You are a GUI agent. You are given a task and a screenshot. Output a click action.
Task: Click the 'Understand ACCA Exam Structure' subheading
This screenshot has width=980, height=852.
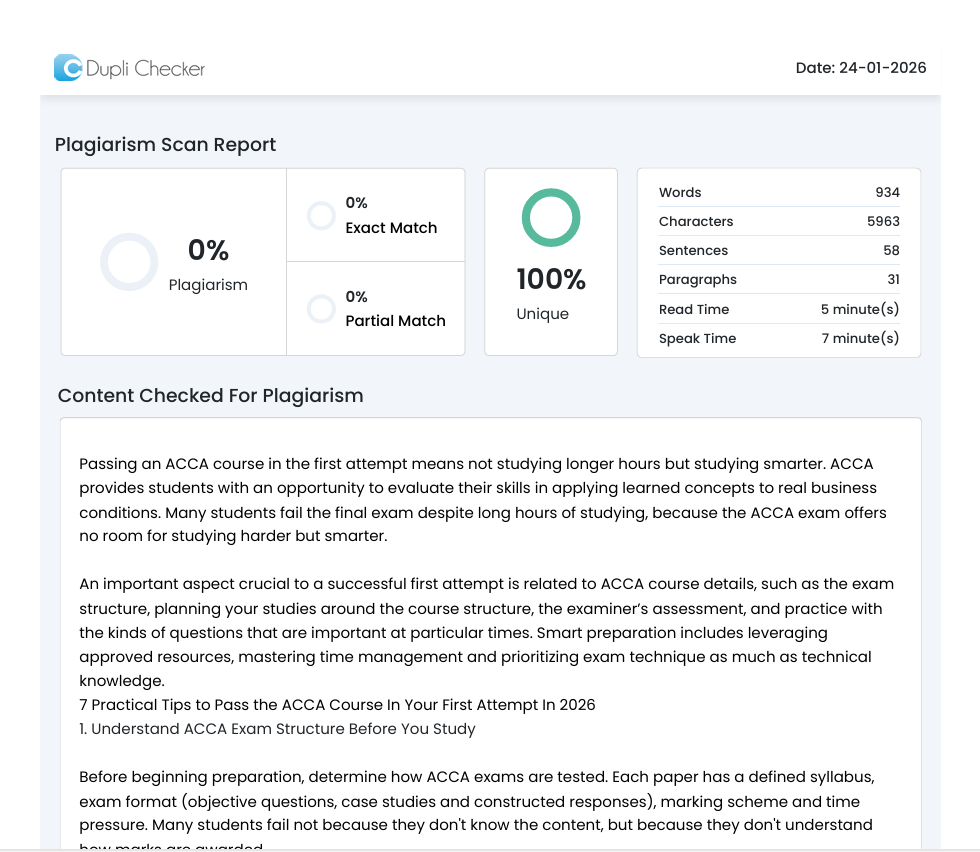(x=277, y=729)
